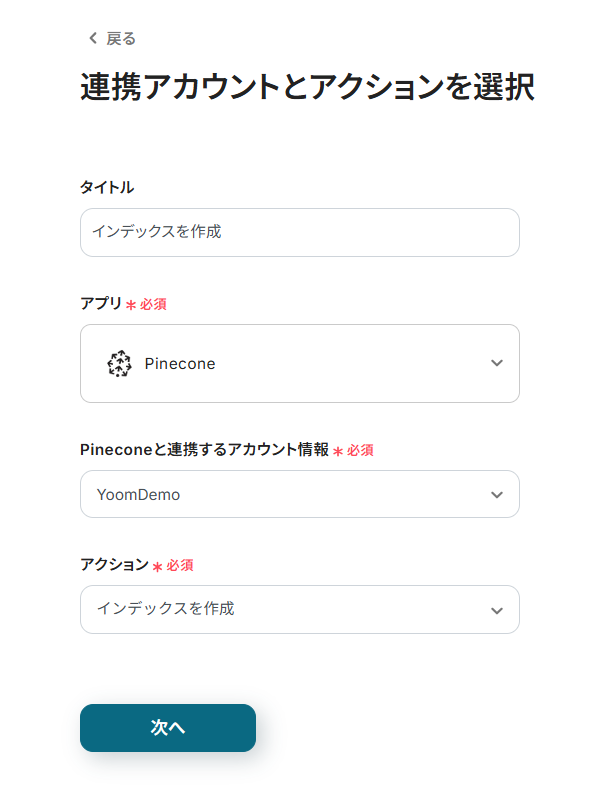Screen dimensions: 605x792
Task: Click the Pinecone app name text
Action: coord(180,364)
